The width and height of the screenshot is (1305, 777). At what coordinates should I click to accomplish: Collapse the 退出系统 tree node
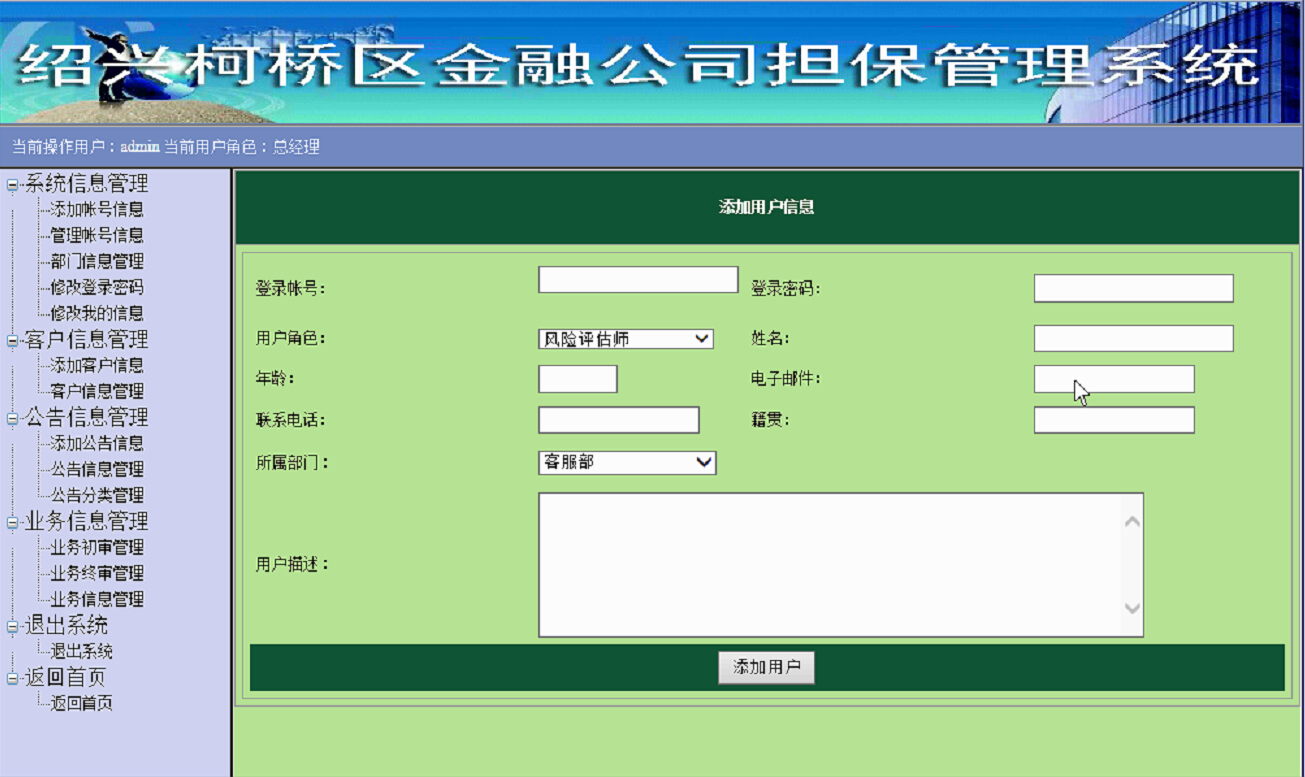click(x=13, y=626)
